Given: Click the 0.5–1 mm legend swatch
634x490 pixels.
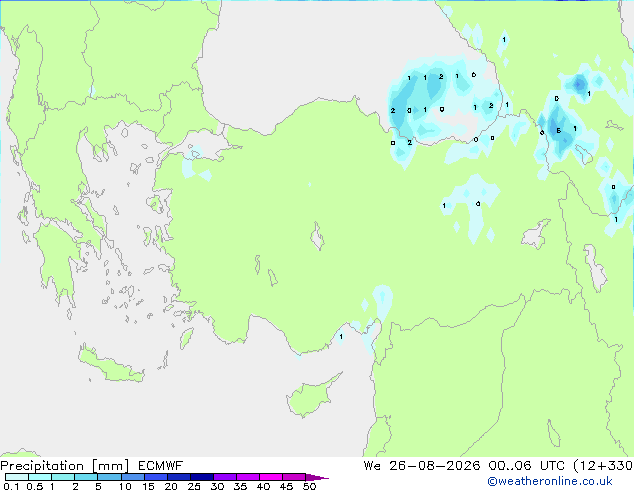Looking at the screenshot, I should [40, 477].
